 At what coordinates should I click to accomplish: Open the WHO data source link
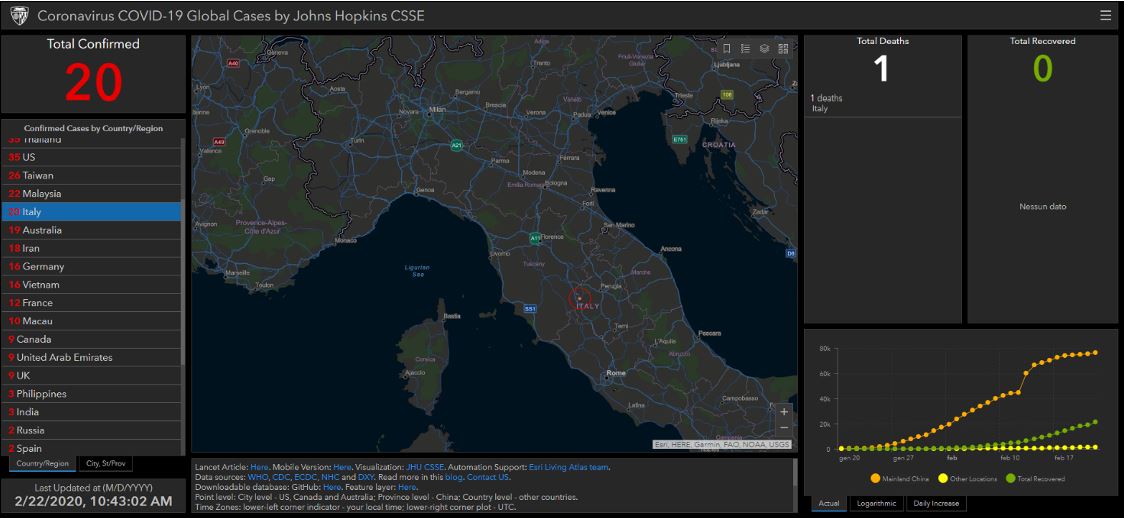(x=258, y=477)
